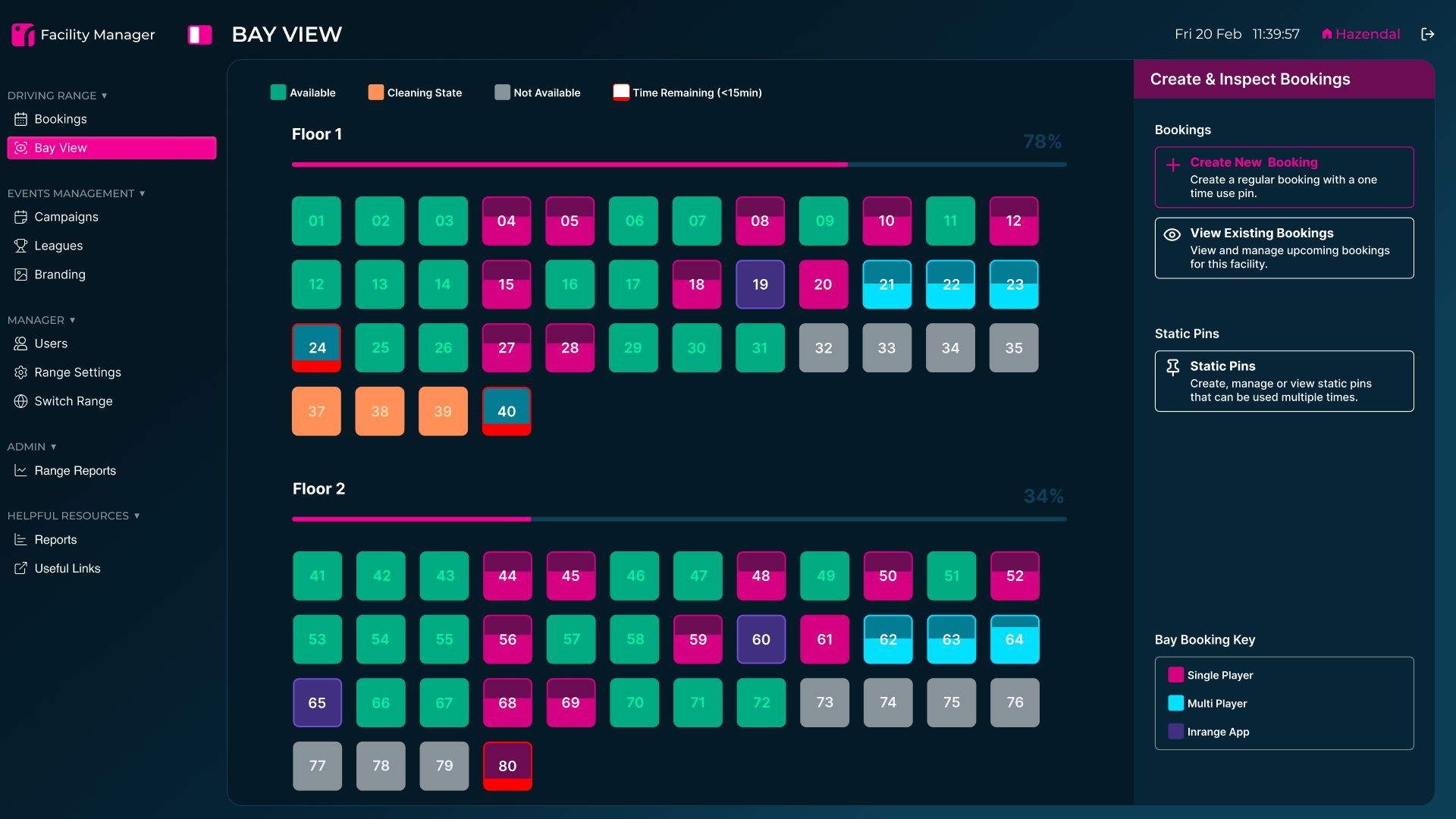Screen dimensions: 1456x819
Task: Select purple Inrange App bay 19
Action: pyautogui.click(x=760, y=284)
